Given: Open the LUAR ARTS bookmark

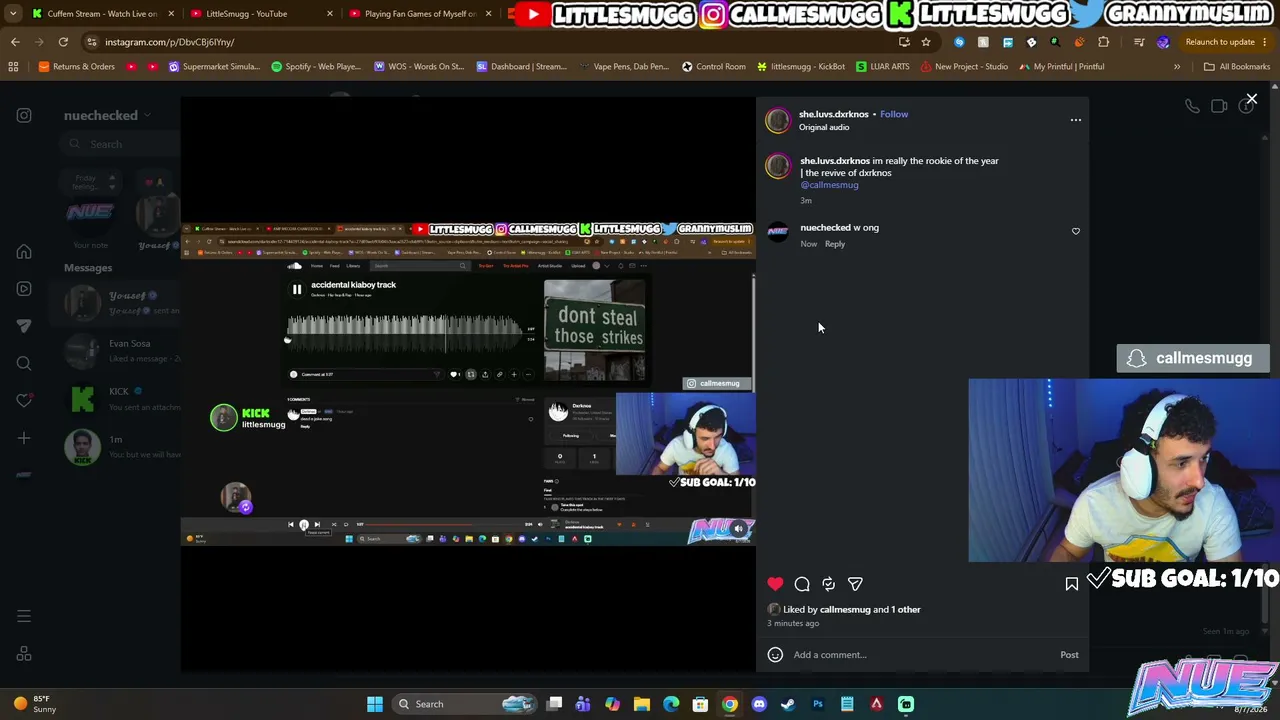Looking at the screenshot, I should [882, 67].
